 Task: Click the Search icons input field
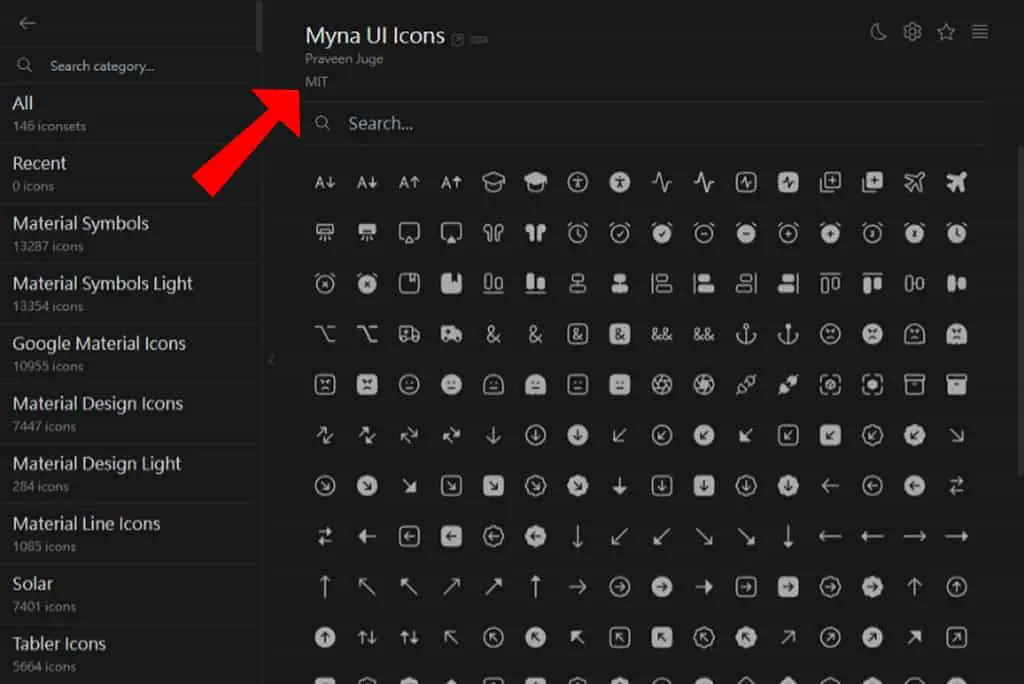tap(647, 123)
